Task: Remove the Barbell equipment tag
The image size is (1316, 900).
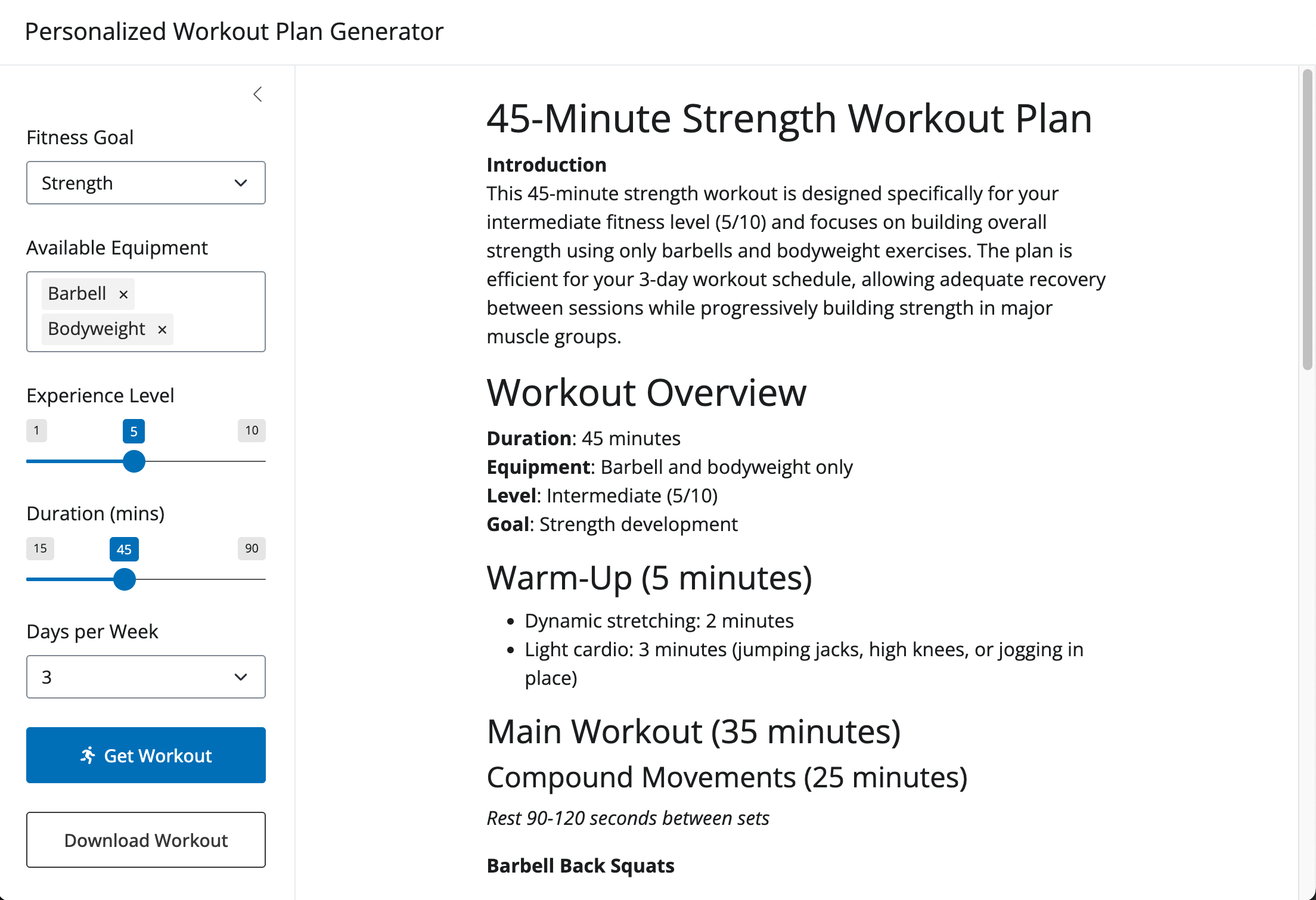Action: 123,294
